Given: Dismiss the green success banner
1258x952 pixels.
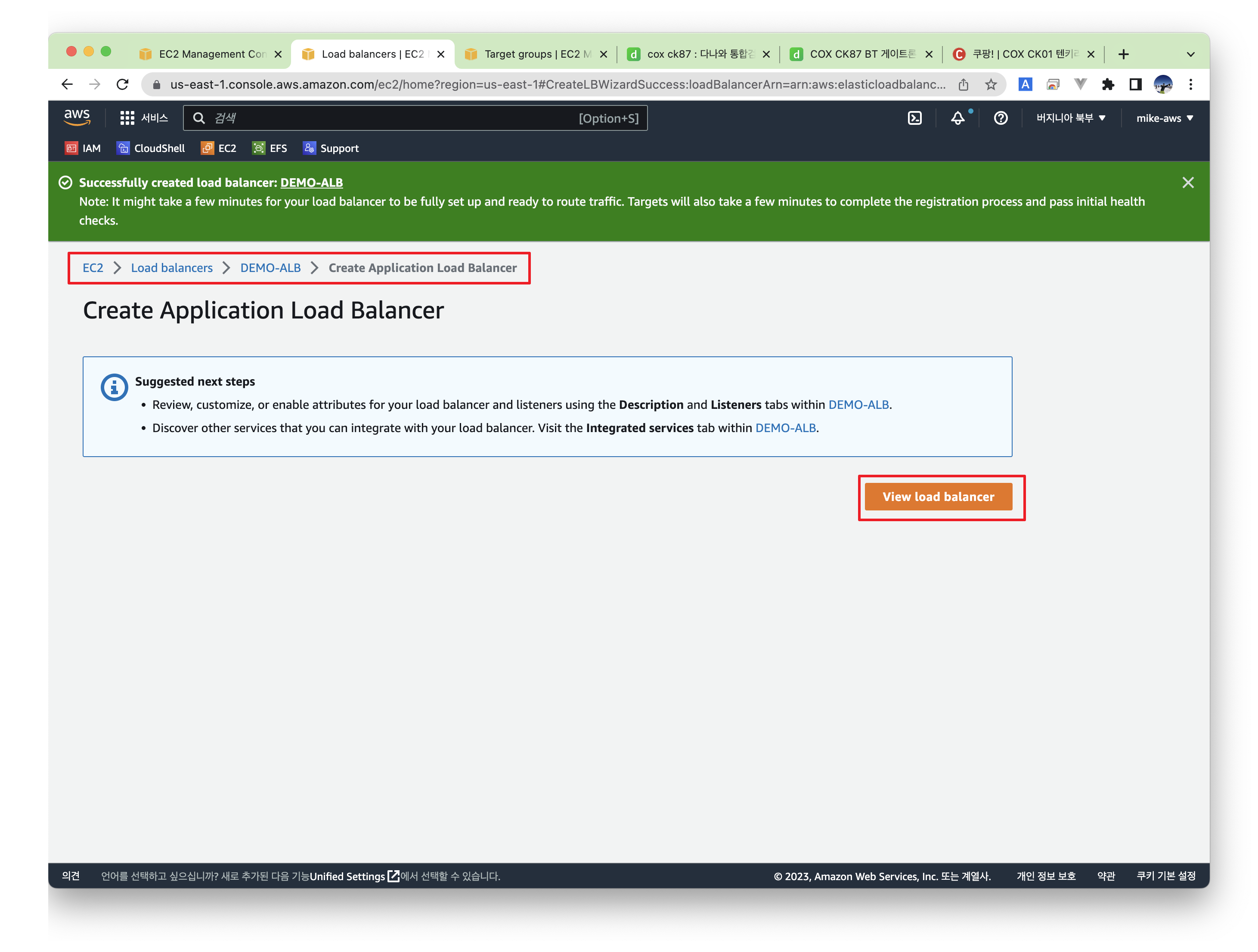Looking at the screenshot, I should pyautogui.click(x=1187, y=182).
